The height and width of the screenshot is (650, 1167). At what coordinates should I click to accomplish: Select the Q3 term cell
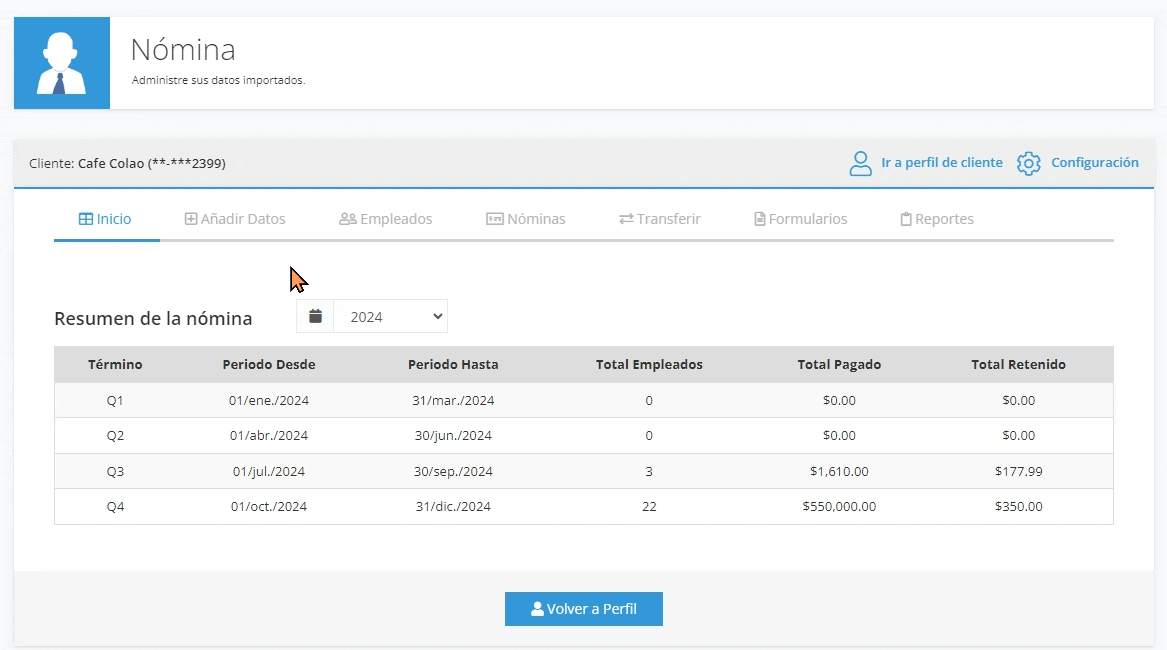coord(115,471)
